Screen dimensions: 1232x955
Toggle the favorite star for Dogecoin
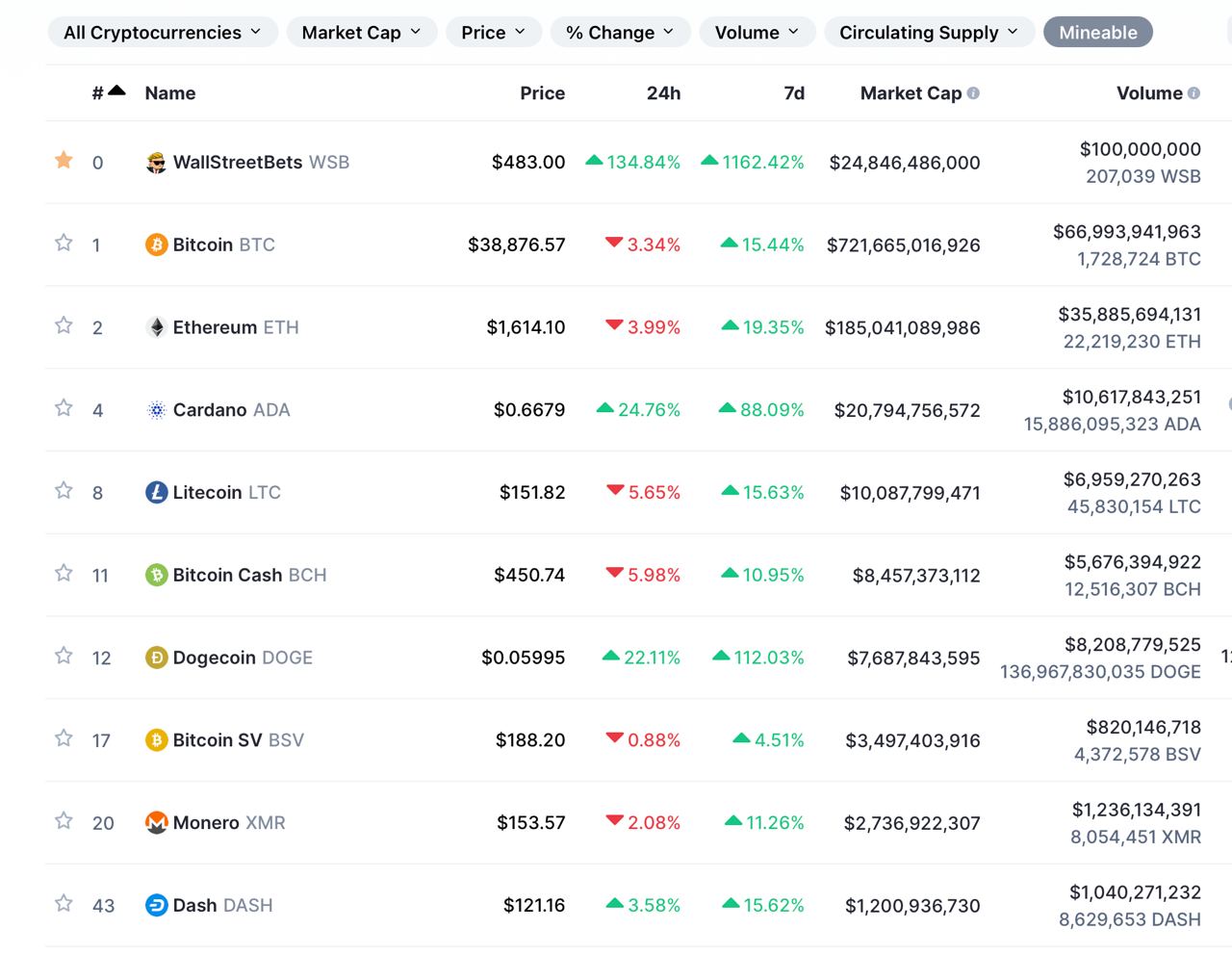coord(64,656)
